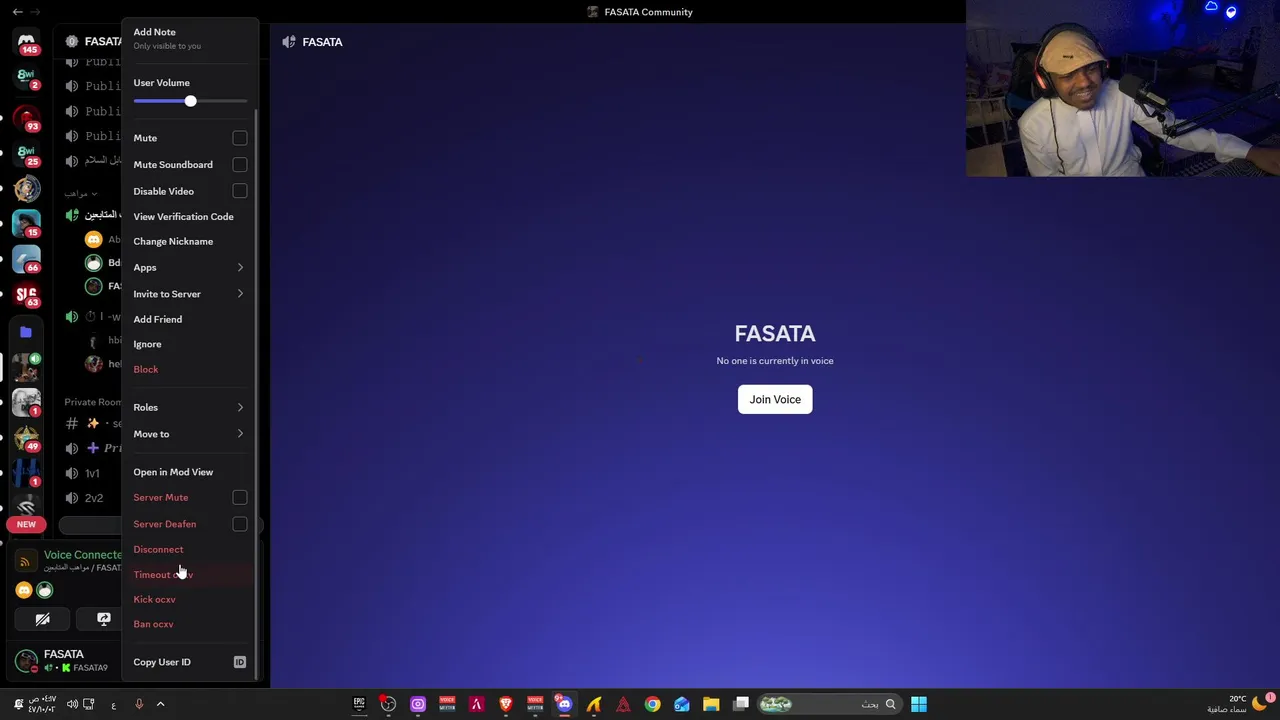The width and height of the screenshot is (1280, 720).
Task: Collapse the مواهب channel category
Action: (81, 193)
